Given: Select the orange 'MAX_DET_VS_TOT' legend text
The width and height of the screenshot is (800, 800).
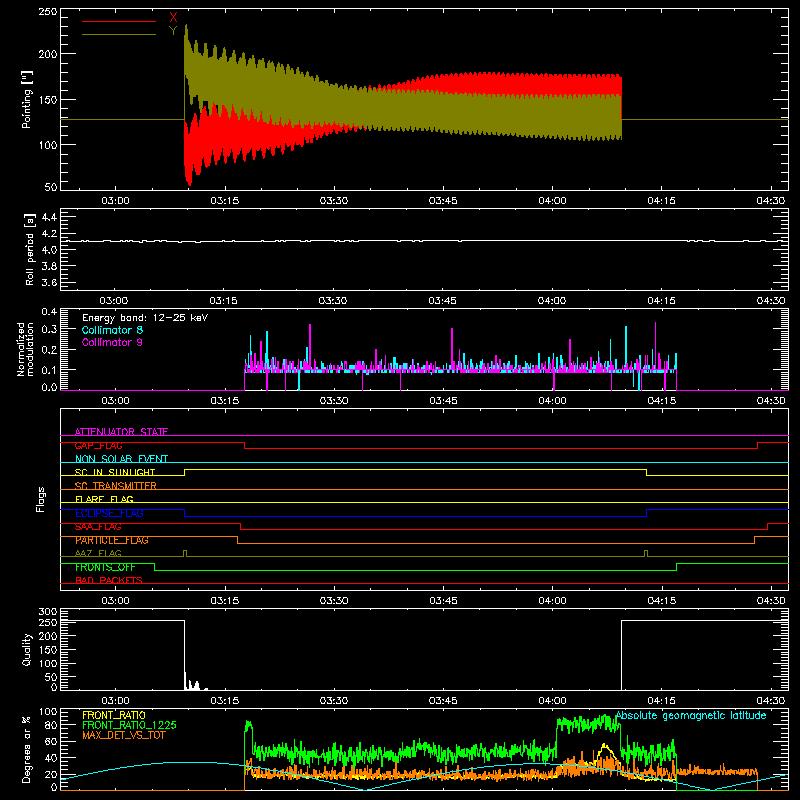Looking at the screenshot, I should tap(123, 735).
